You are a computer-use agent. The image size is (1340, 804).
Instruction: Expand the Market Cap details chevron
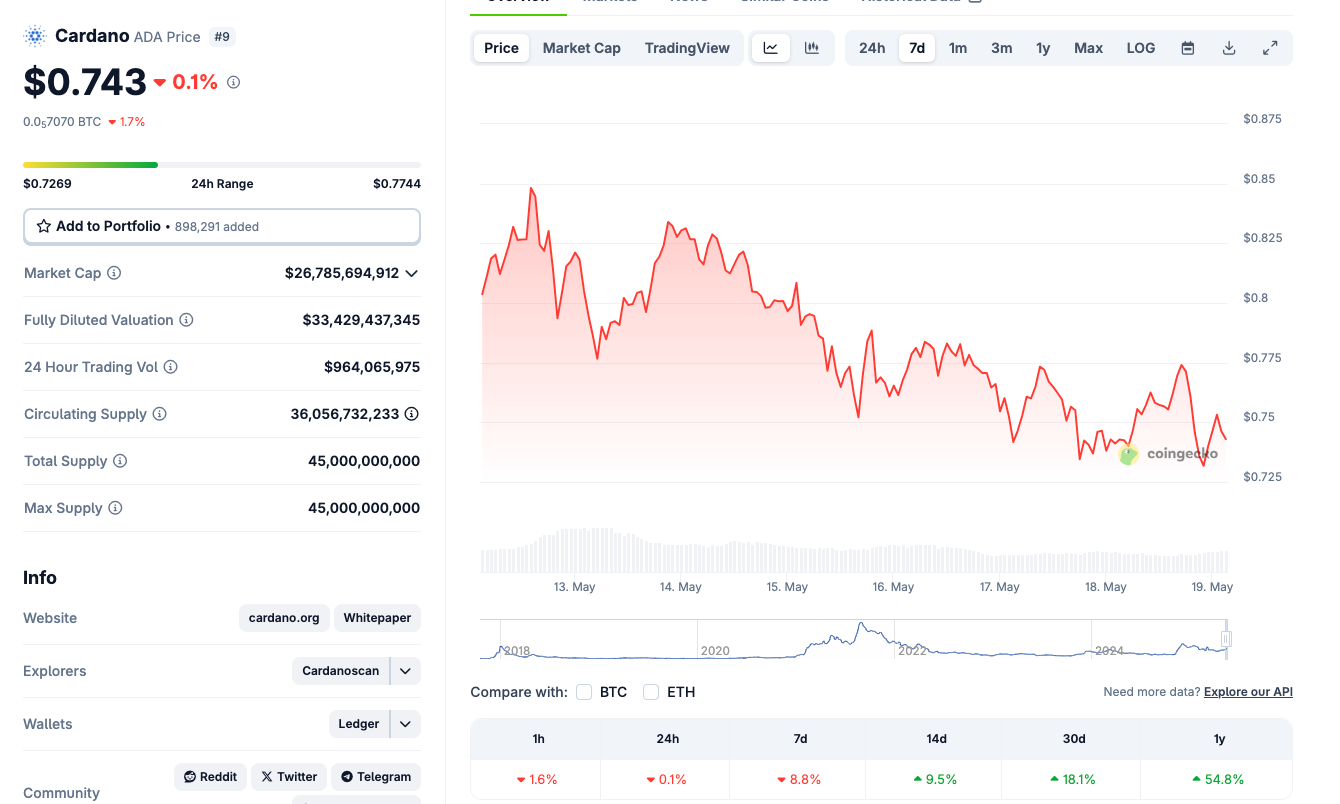(411, 273)
